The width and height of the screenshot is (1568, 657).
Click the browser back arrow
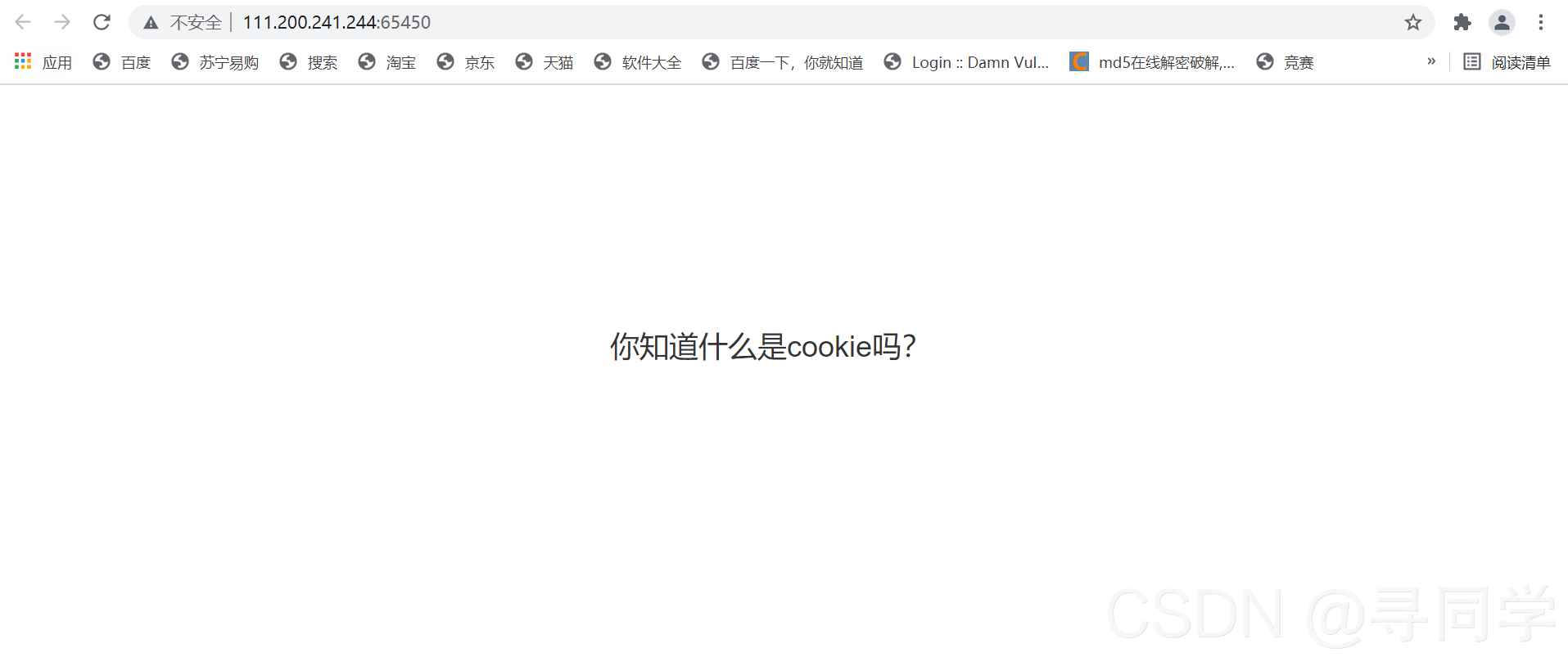[x=23, y=22]
